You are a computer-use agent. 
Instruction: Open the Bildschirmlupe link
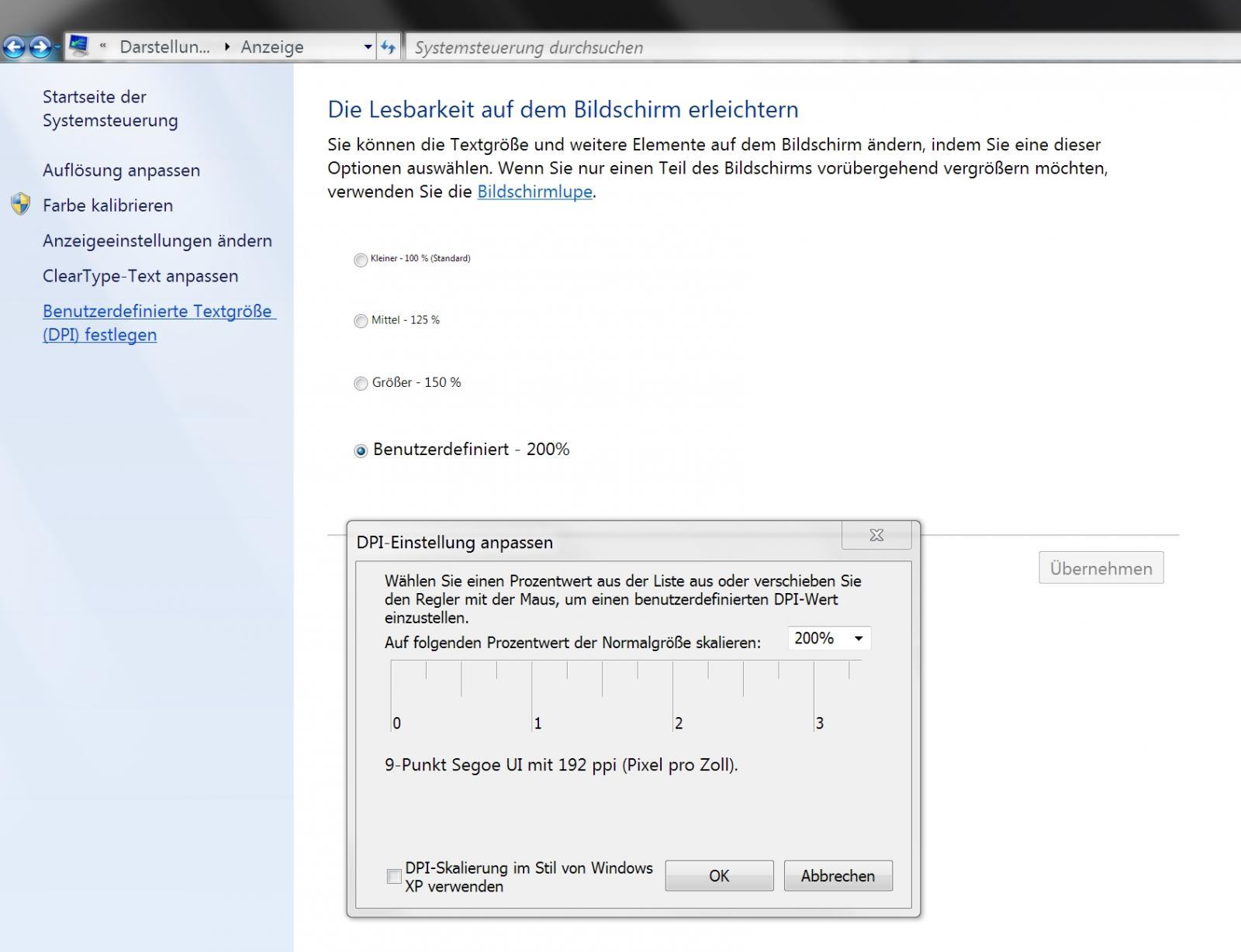click(x=534, y=191)
